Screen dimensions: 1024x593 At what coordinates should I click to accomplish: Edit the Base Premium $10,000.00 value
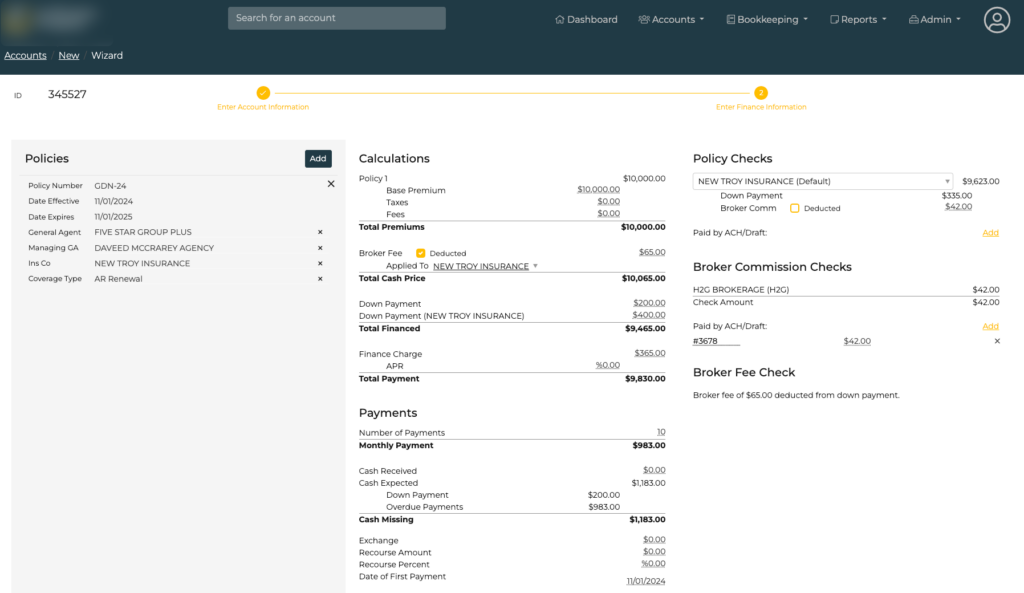[x=598, y=189]
